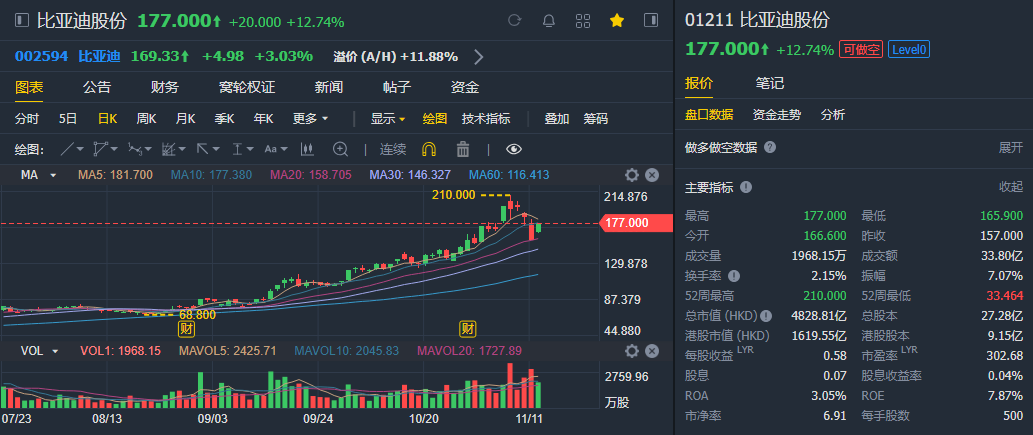Select 盘口数据 sub-tab
The height and width of the screenshot is (435, 1033).
click(x=709, y=115)
